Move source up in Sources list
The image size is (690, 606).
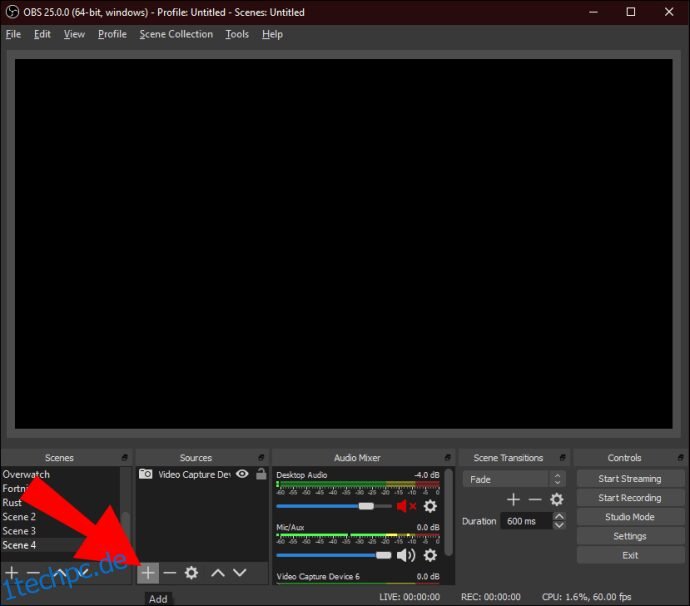click(218, 573)
